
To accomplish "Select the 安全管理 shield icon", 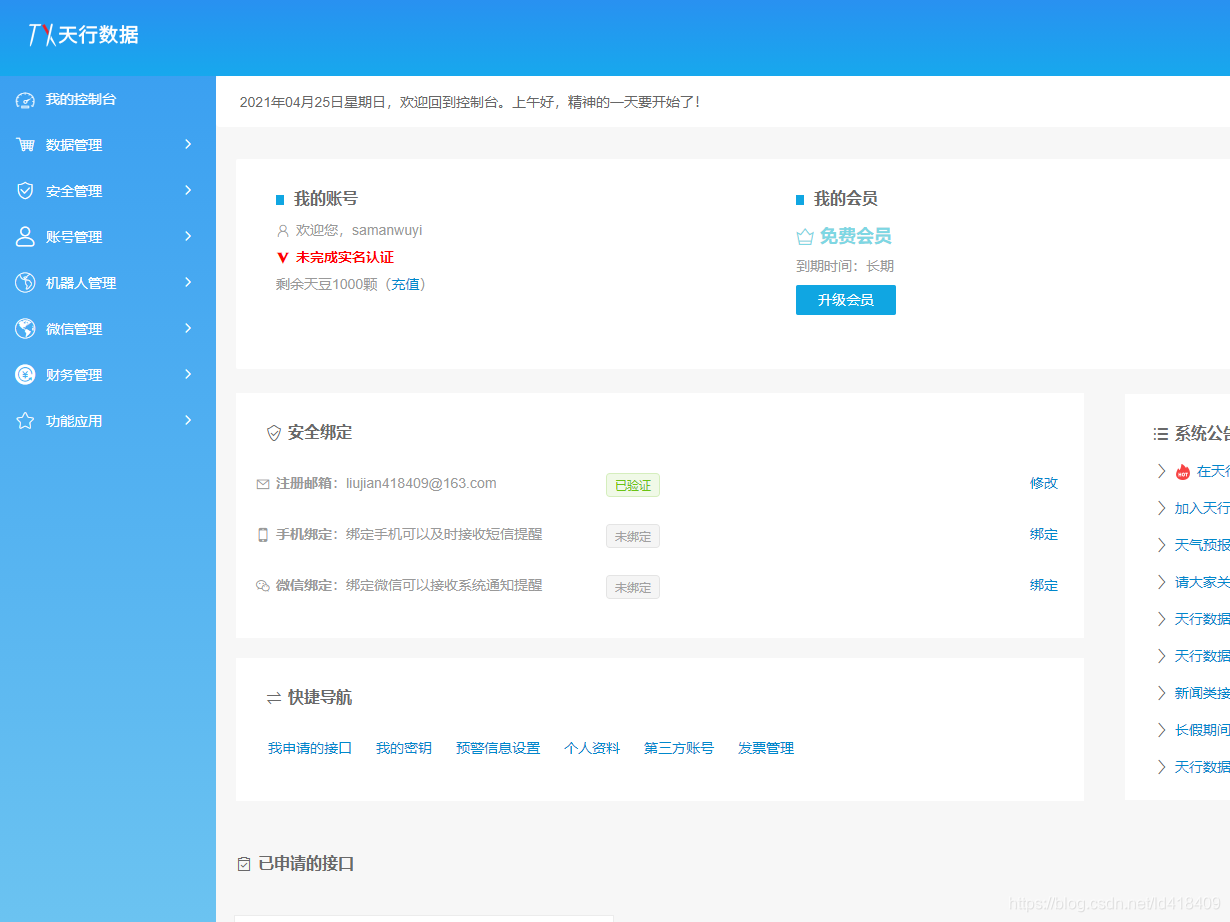I will point(24,191).
